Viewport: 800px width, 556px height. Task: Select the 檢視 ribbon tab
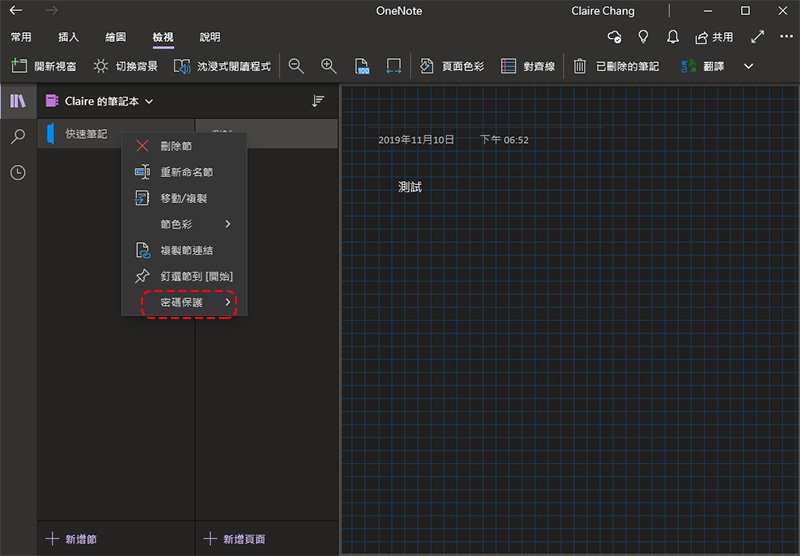pos(163,37)
